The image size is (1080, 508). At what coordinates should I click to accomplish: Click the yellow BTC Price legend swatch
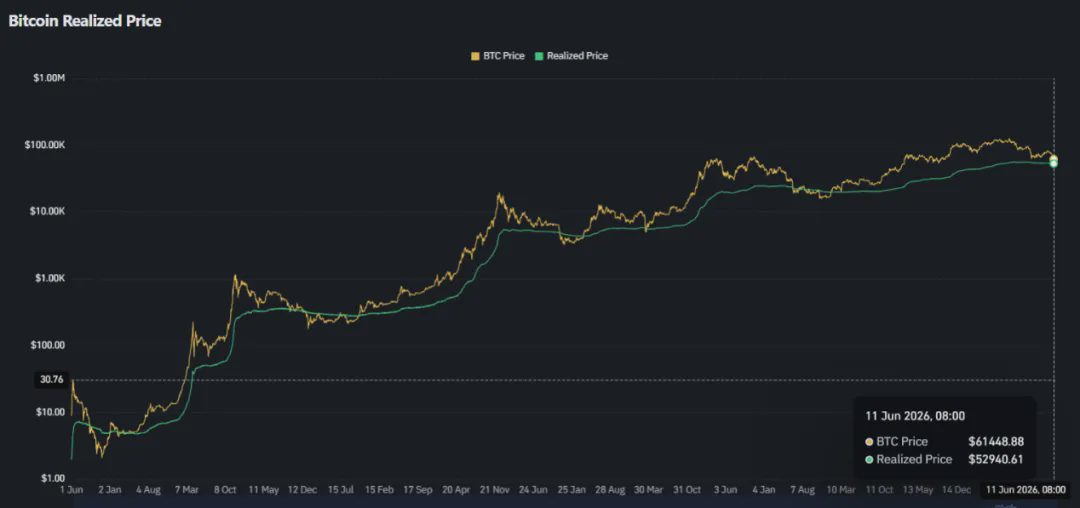pos(475,56)
